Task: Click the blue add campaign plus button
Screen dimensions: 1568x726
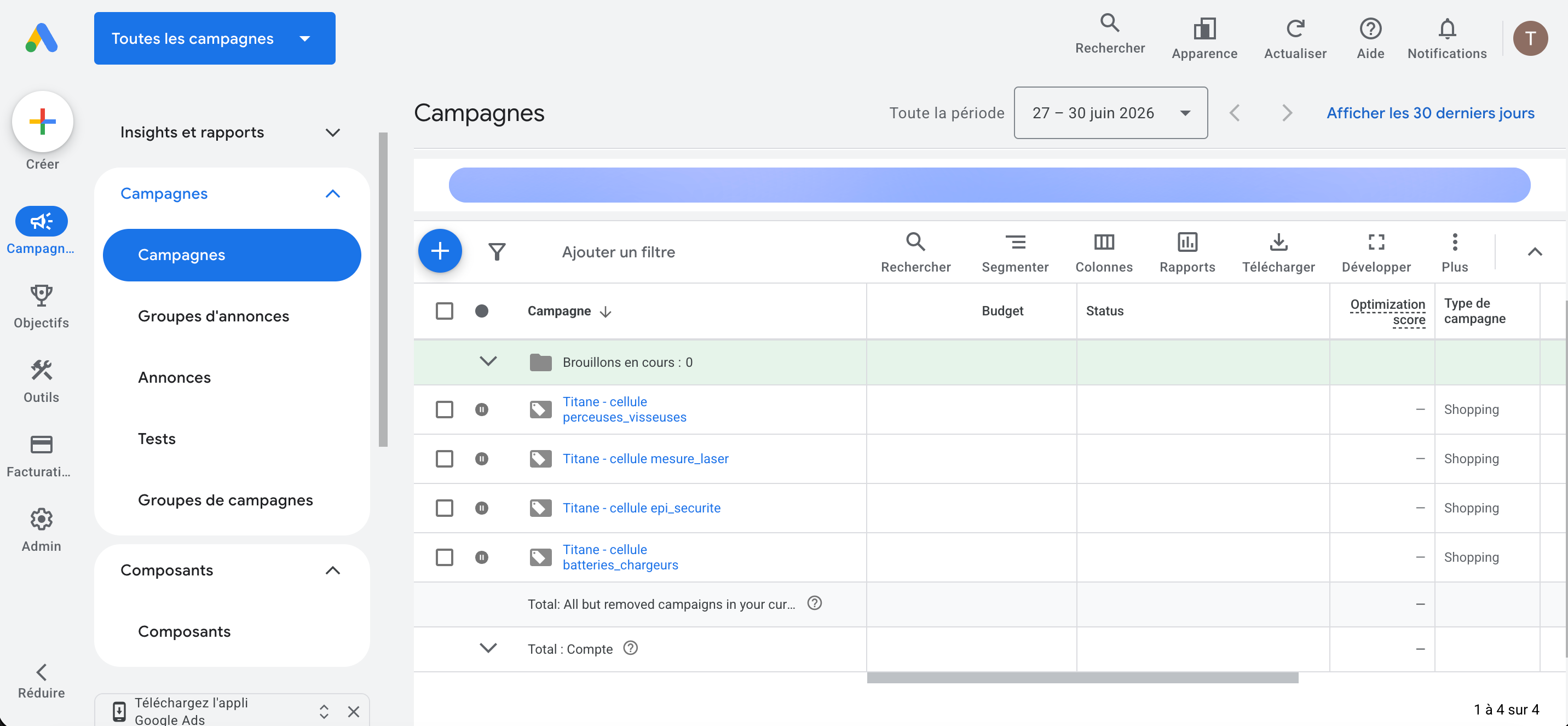Action: click(x=440, y=251)
